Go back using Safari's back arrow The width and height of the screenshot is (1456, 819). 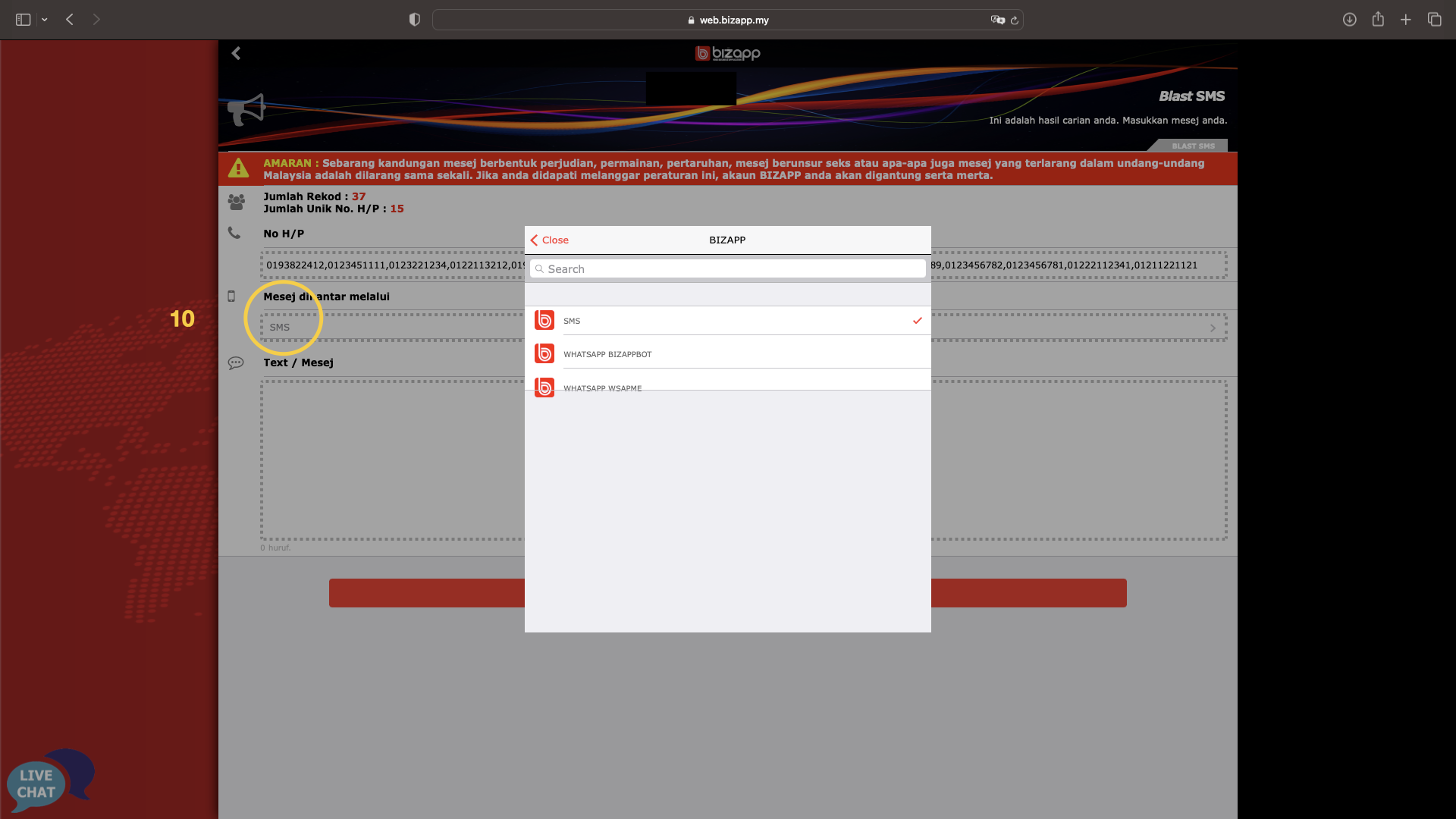point(70,20)
